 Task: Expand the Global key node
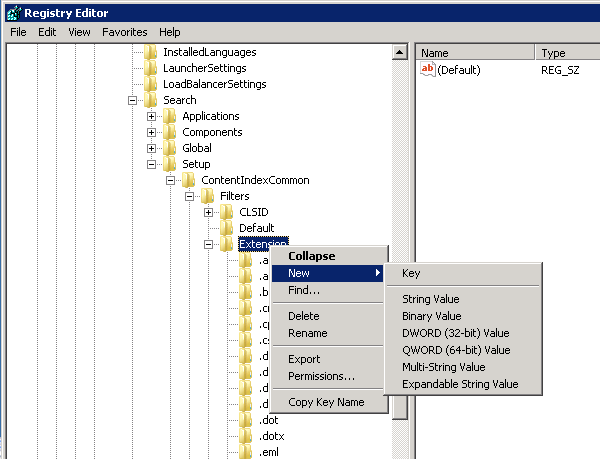pos(152,148)
